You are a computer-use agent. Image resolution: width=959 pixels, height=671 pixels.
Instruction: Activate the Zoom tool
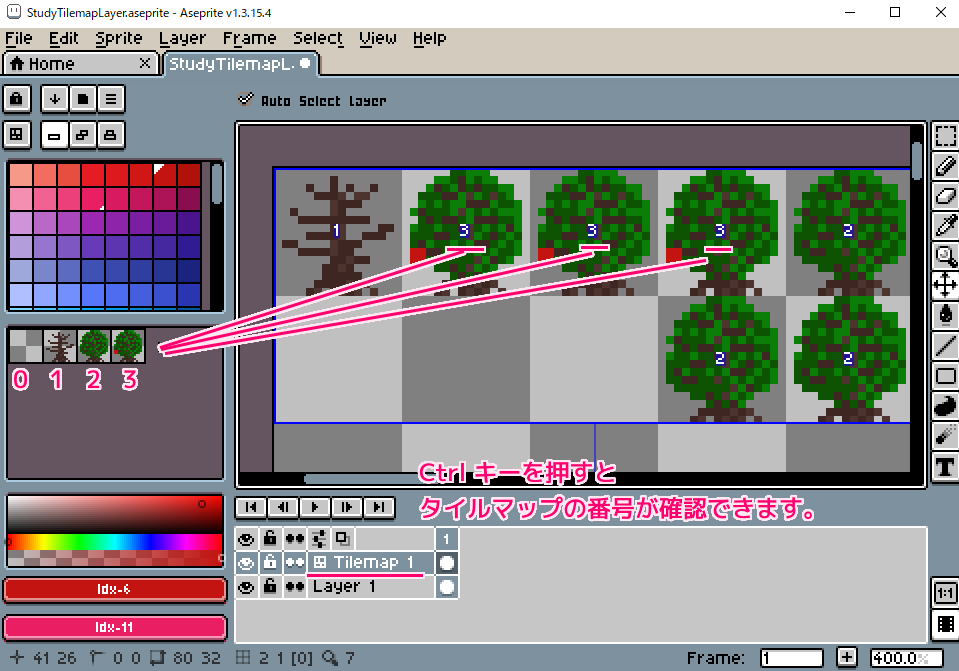click(x=945, y=255)
